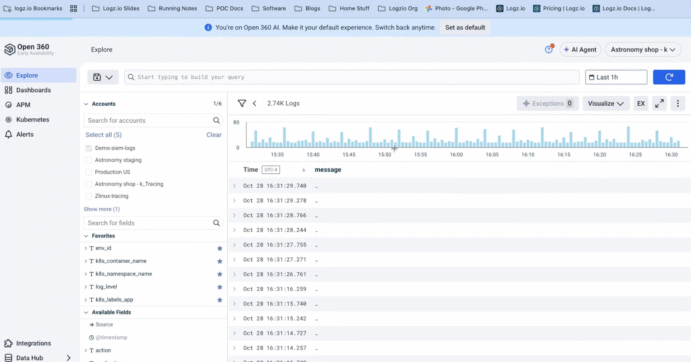
Task: Open bookmarks grid apps icon
Action: 74,8
